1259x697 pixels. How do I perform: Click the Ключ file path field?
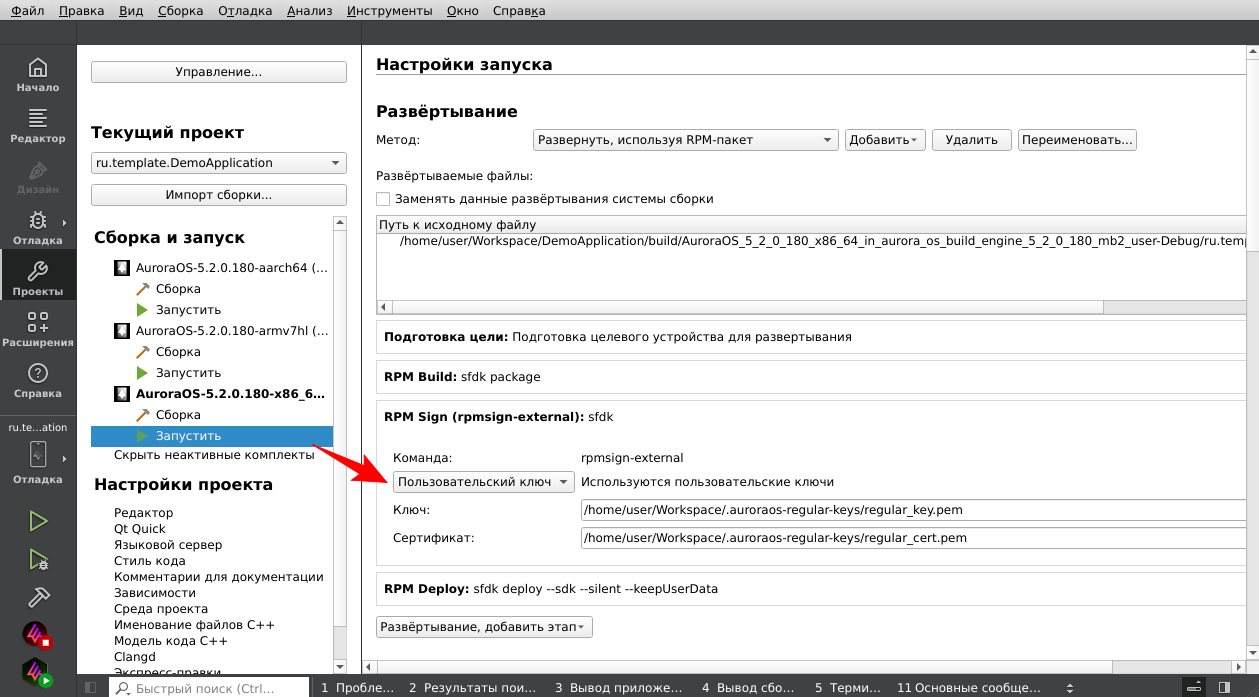(910, 510)
